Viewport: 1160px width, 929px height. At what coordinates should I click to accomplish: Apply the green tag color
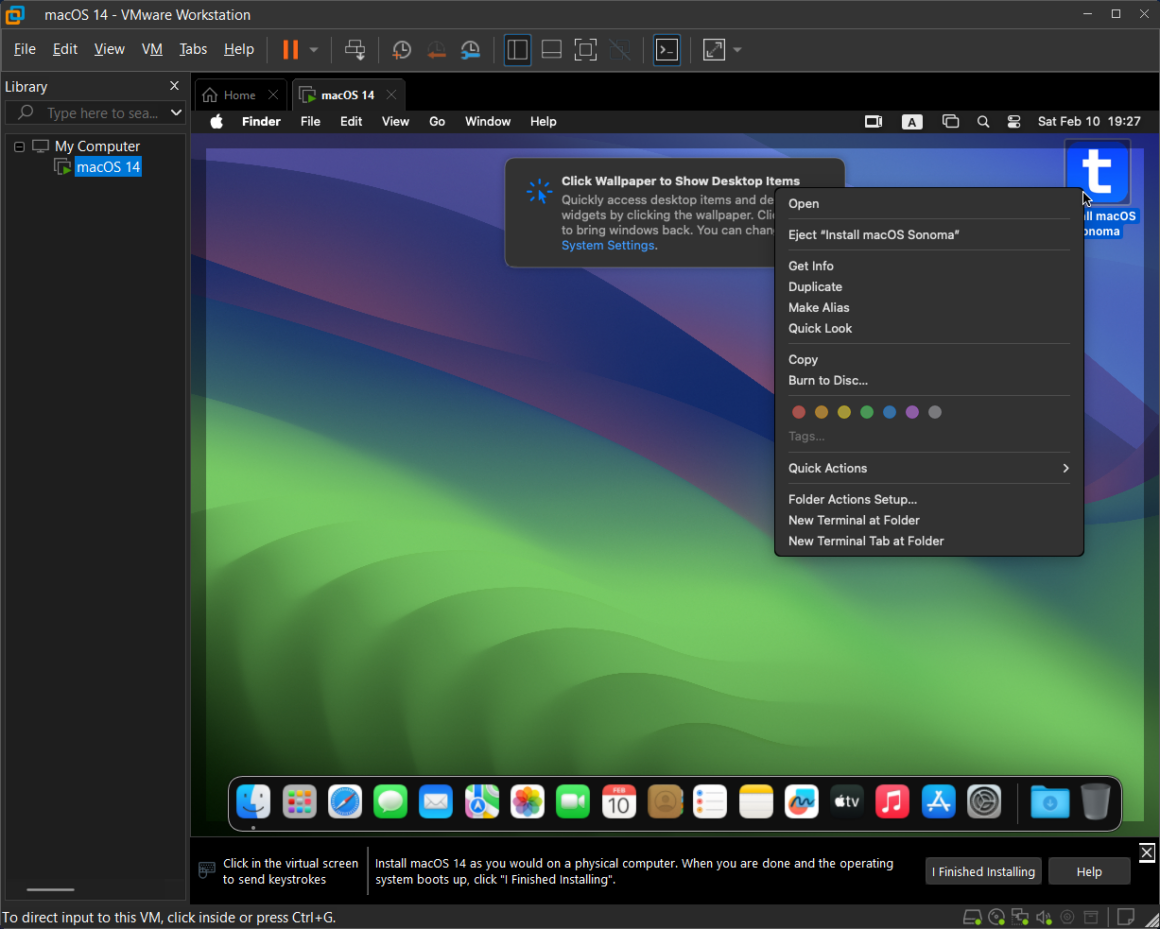(866, 412)
